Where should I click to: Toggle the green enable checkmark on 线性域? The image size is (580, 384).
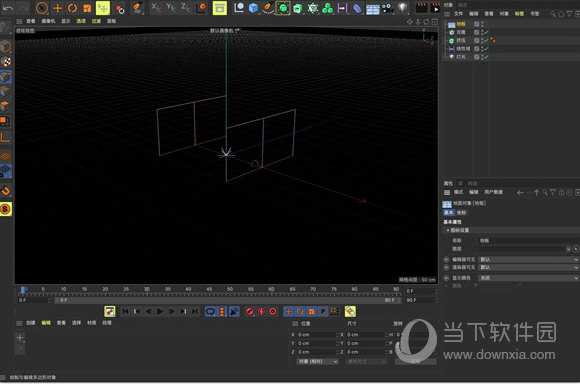(486, 48)
